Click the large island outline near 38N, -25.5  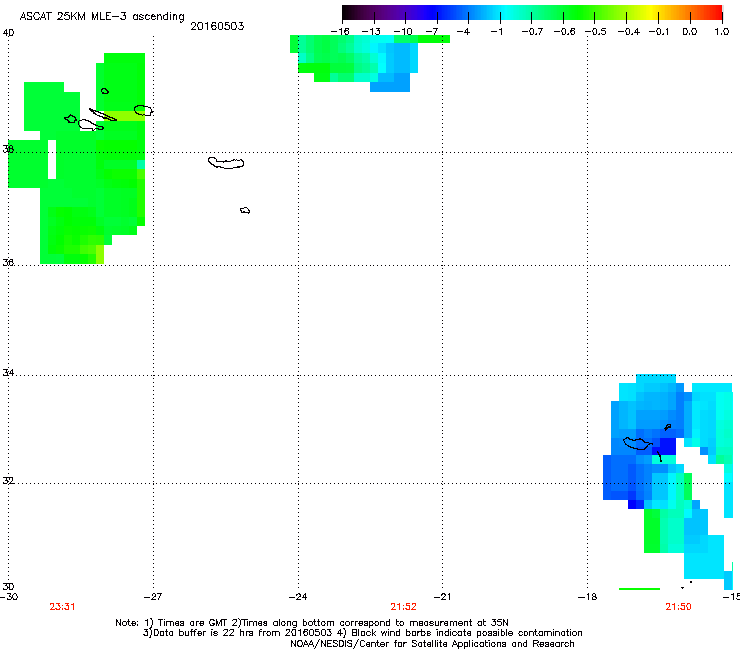pos(226,163)
